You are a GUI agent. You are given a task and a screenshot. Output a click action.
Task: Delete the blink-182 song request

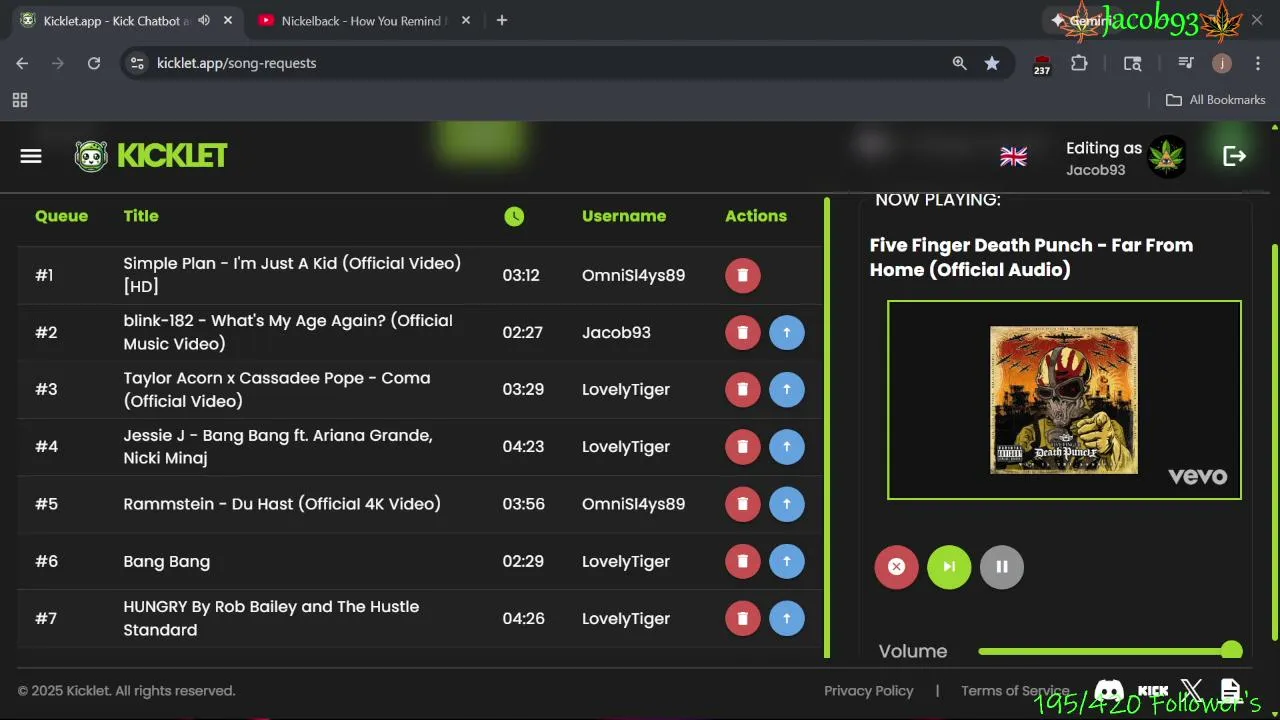click(x=742, y=332)
